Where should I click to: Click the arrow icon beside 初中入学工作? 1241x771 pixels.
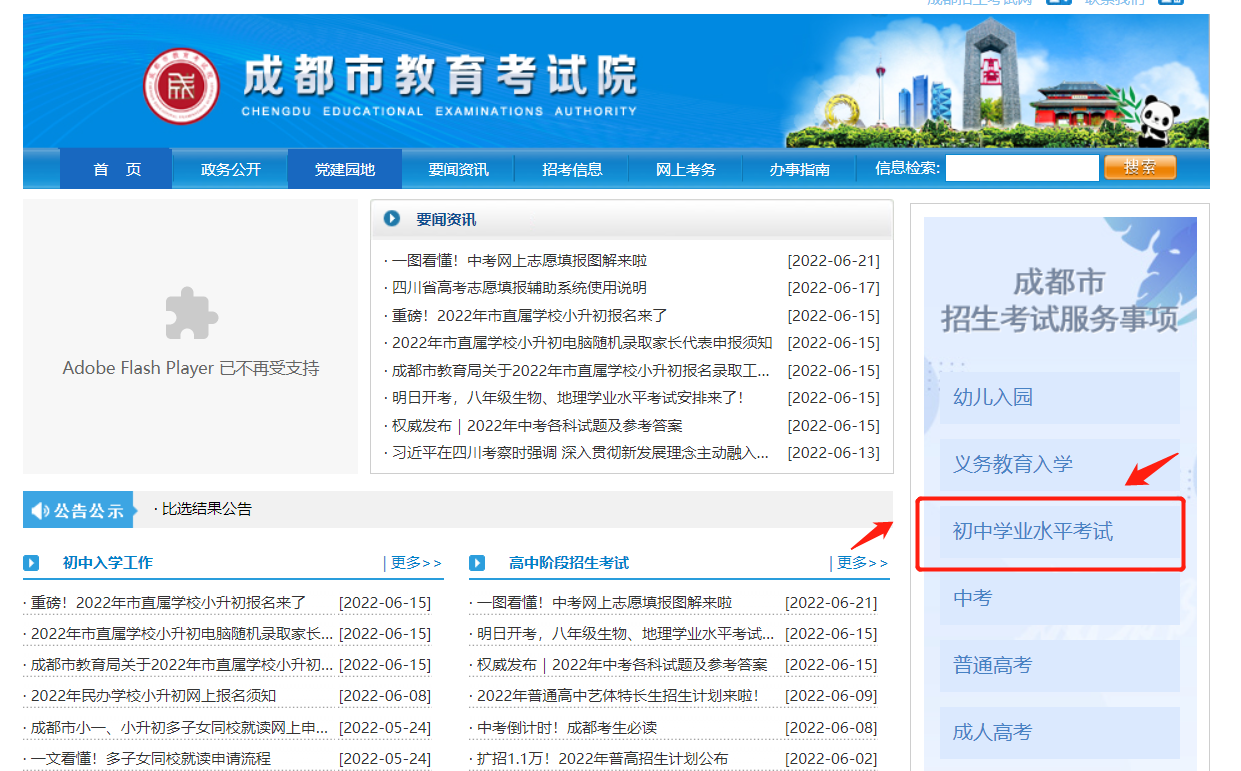pos(32,563)
